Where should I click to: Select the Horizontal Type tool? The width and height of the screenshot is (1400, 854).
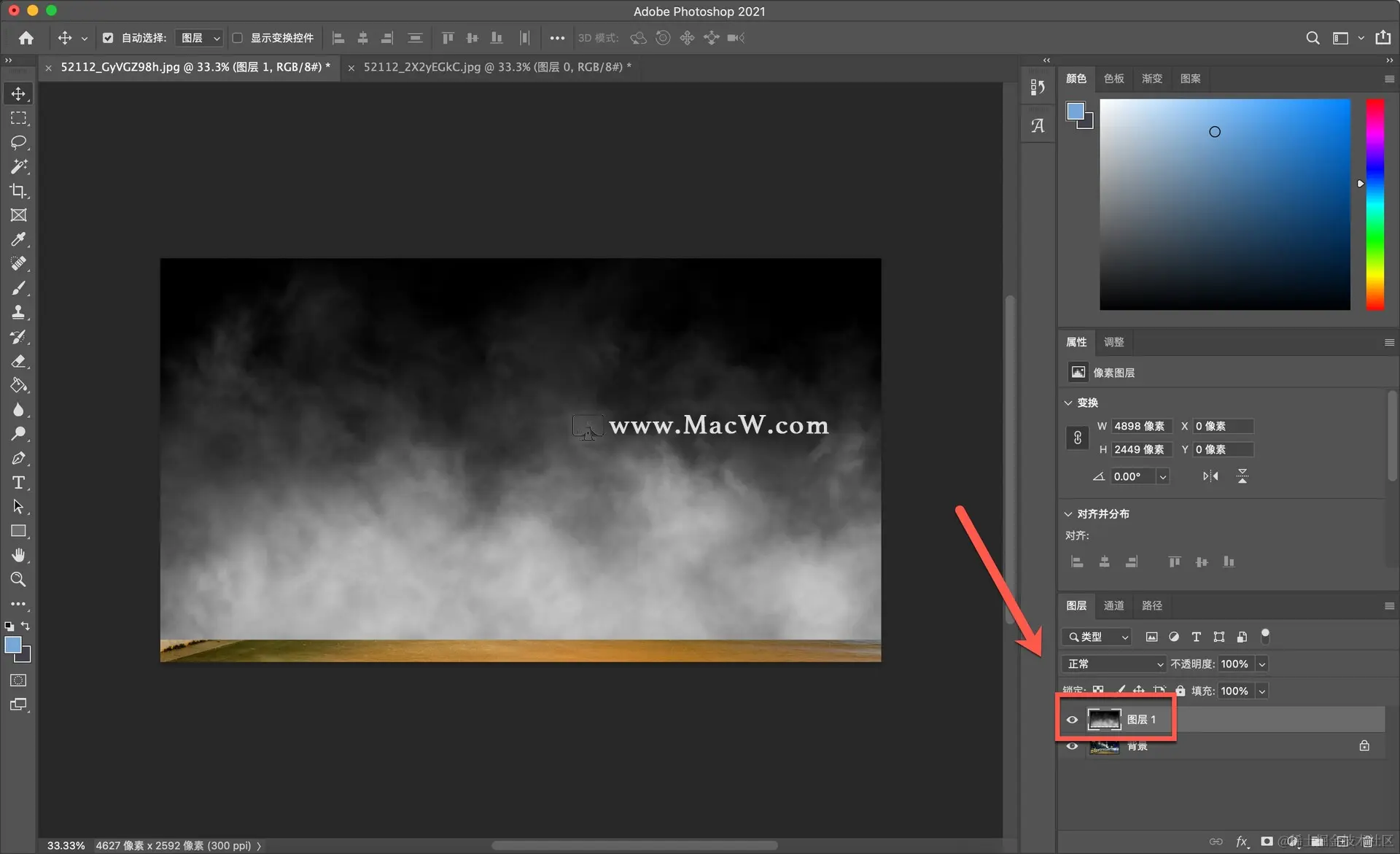point(18,483)
